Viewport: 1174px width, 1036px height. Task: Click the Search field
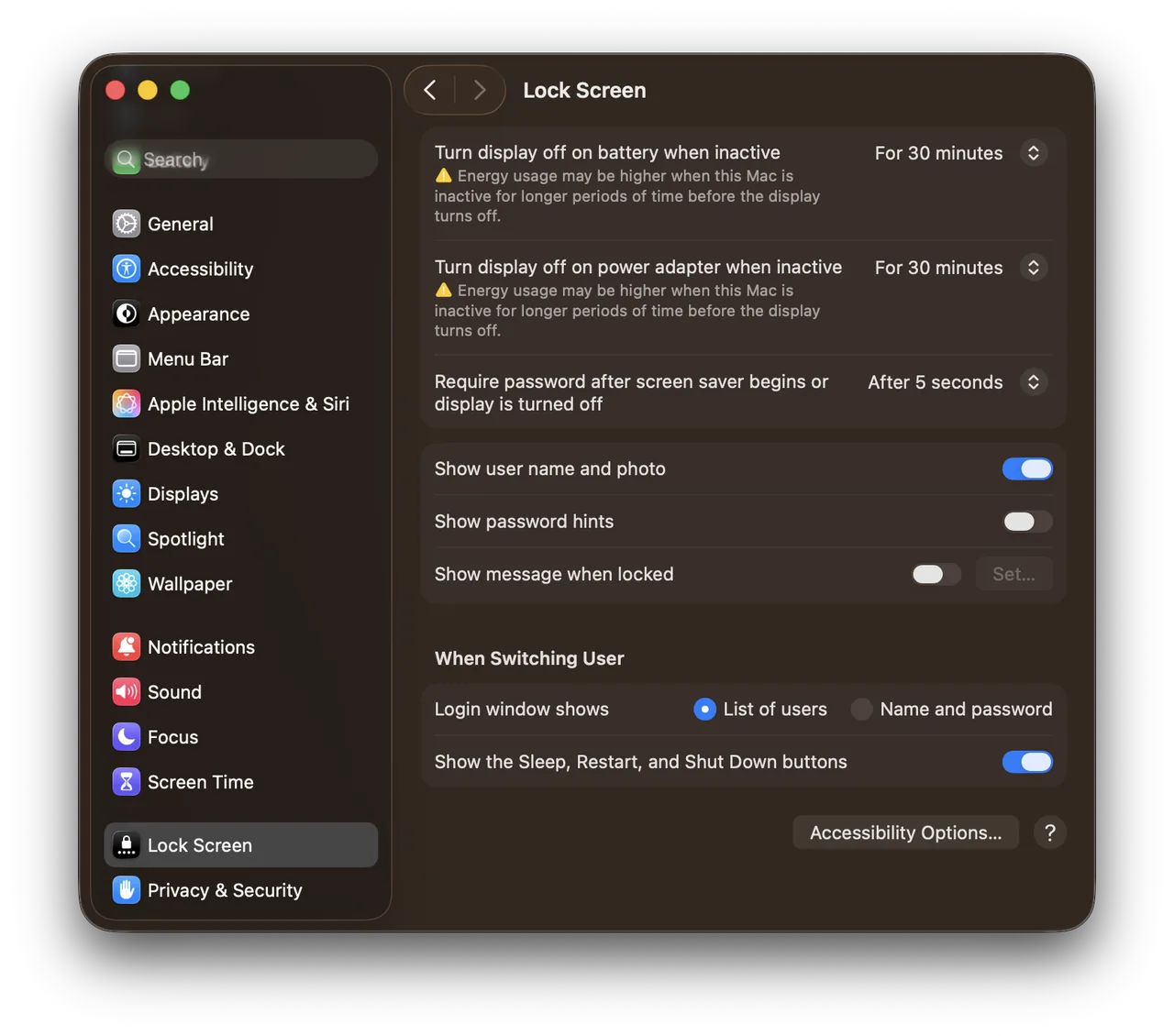point(241,160)
